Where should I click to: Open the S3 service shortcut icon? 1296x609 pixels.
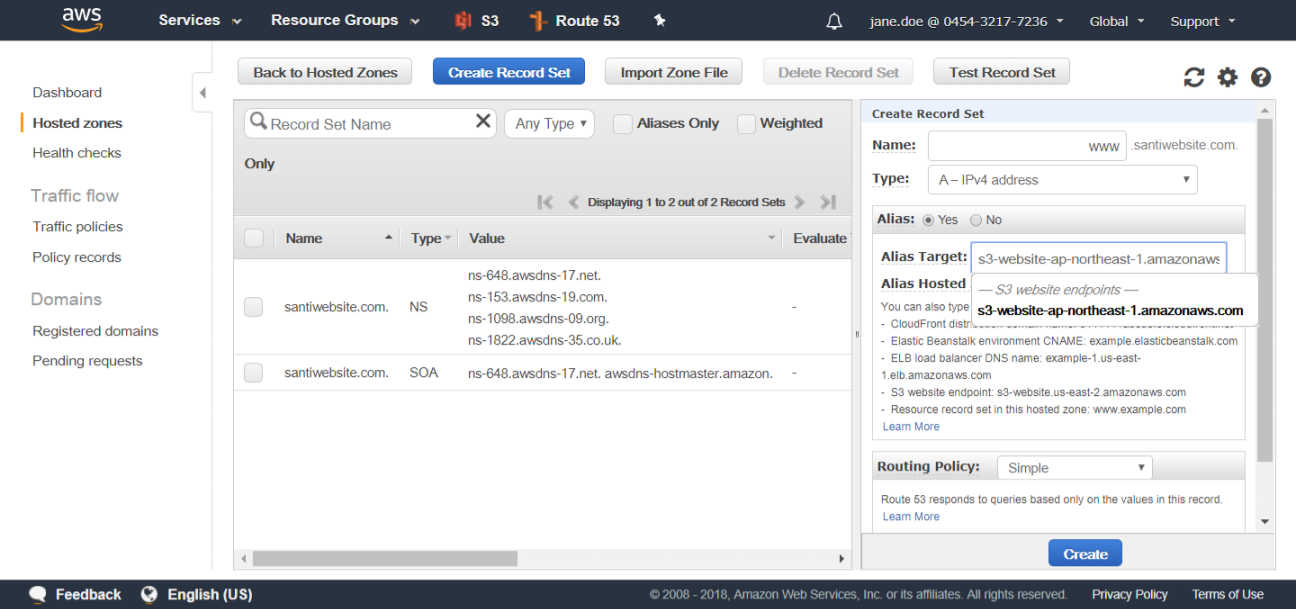pyautogui.click(x=463, y=20)
